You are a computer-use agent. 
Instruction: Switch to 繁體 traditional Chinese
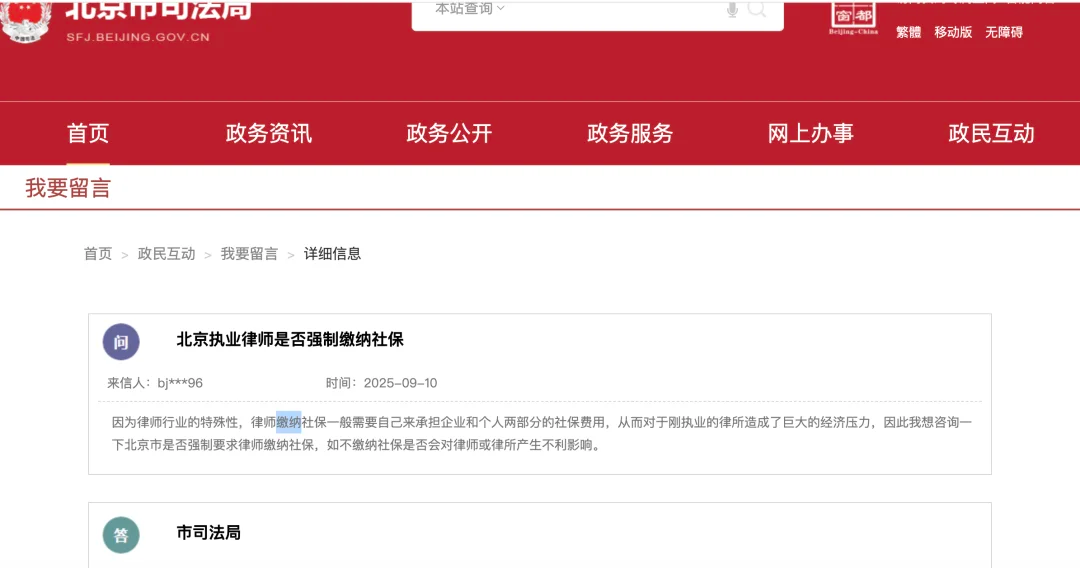point(908,32)
